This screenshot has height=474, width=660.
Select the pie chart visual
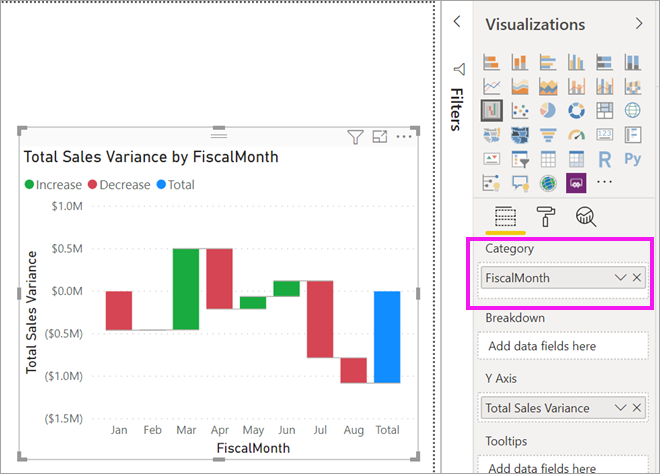click(548, 111)
